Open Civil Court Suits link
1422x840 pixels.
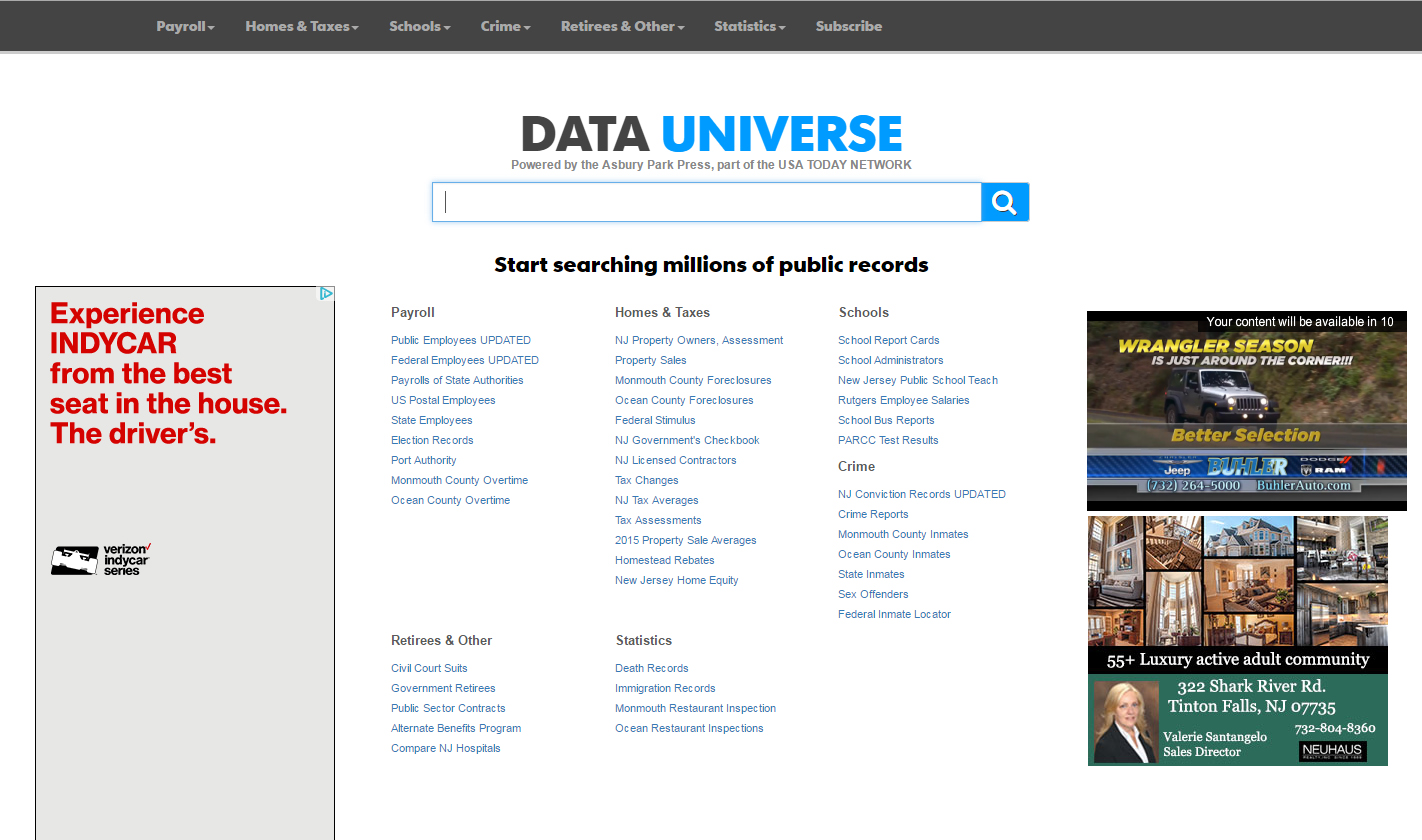[x=429, y=668]
